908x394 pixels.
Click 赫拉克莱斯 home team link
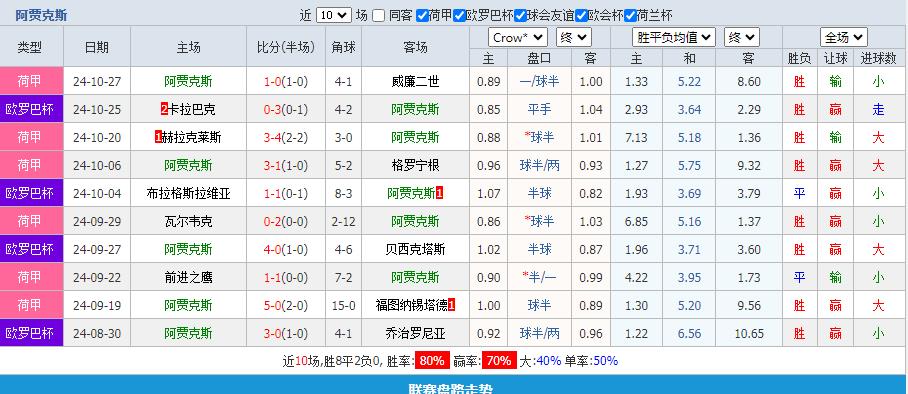[192, 137]
